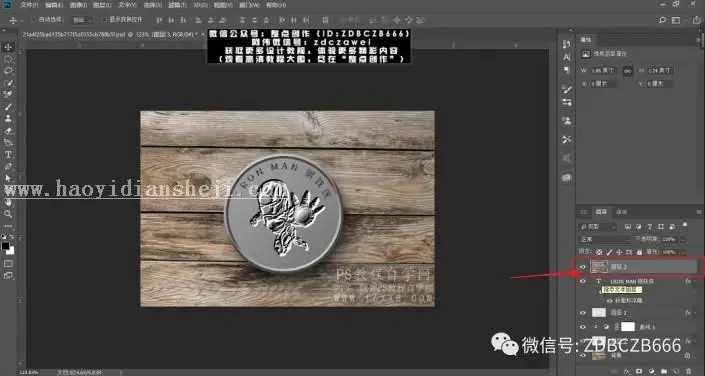705x376 pixels.
Task: Hide the IRON MAN text layer eye
Action: click(x=583, y=281)
